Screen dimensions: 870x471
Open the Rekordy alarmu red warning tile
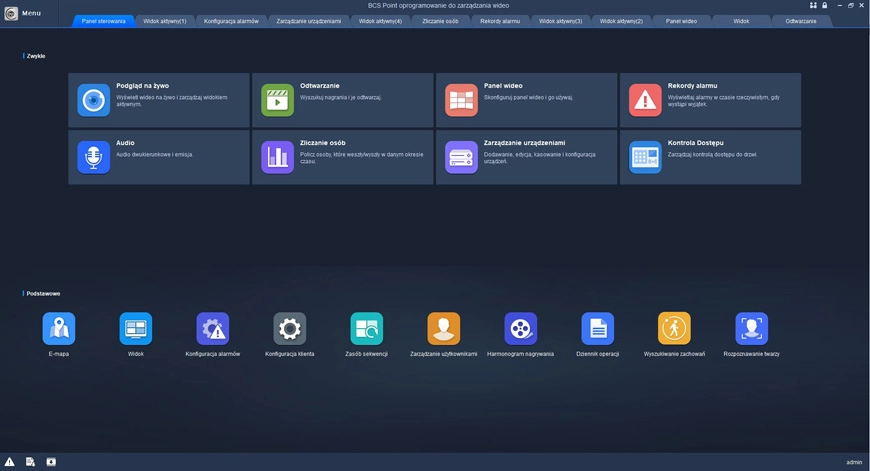pos(710,100)
